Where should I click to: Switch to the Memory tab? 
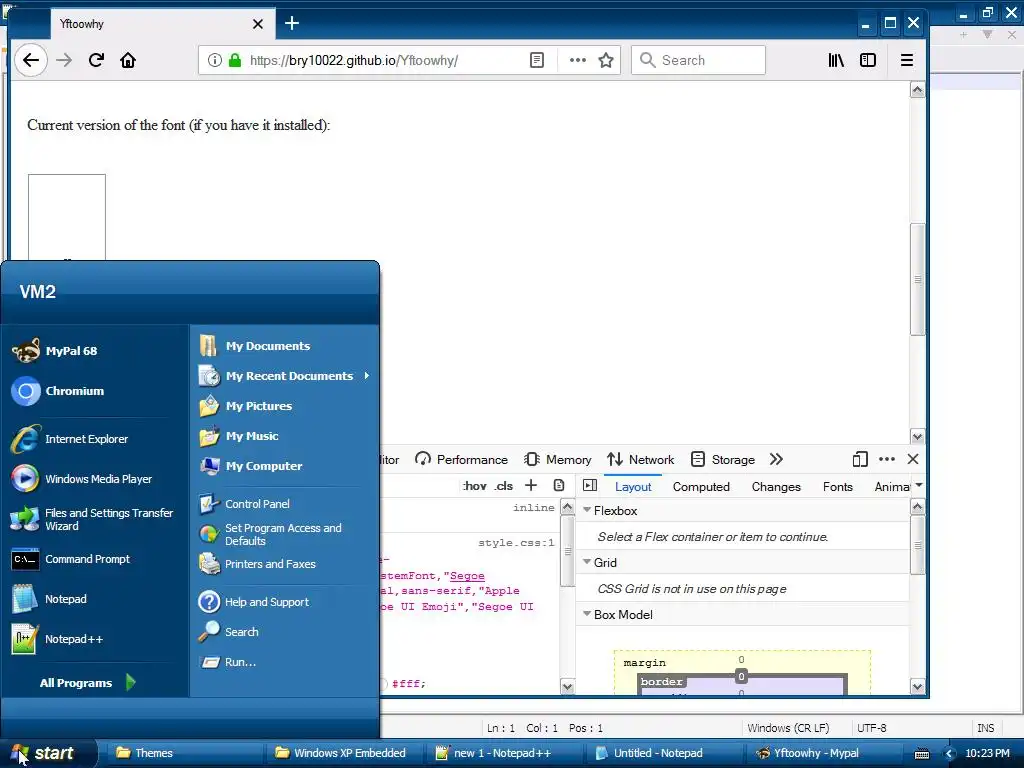click(558, 459)
